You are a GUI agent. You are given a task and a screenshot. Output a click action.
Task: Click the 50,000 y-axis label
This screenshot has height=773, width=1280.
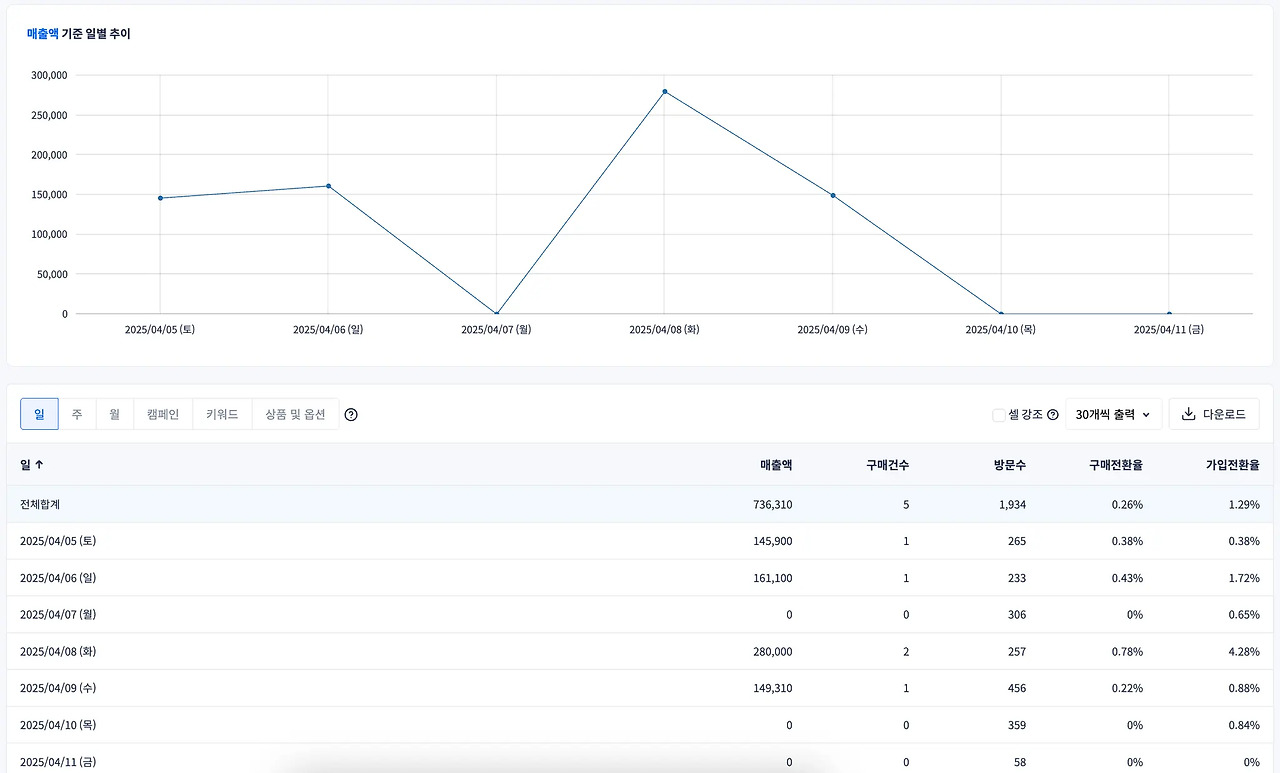[52, 274]
